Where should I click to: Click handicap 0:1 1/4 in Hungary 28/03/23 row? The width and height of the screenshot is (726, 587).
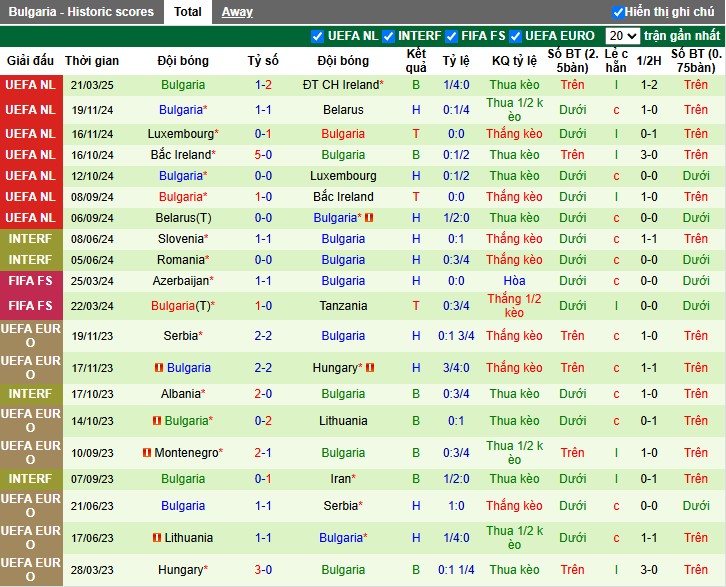456,569
